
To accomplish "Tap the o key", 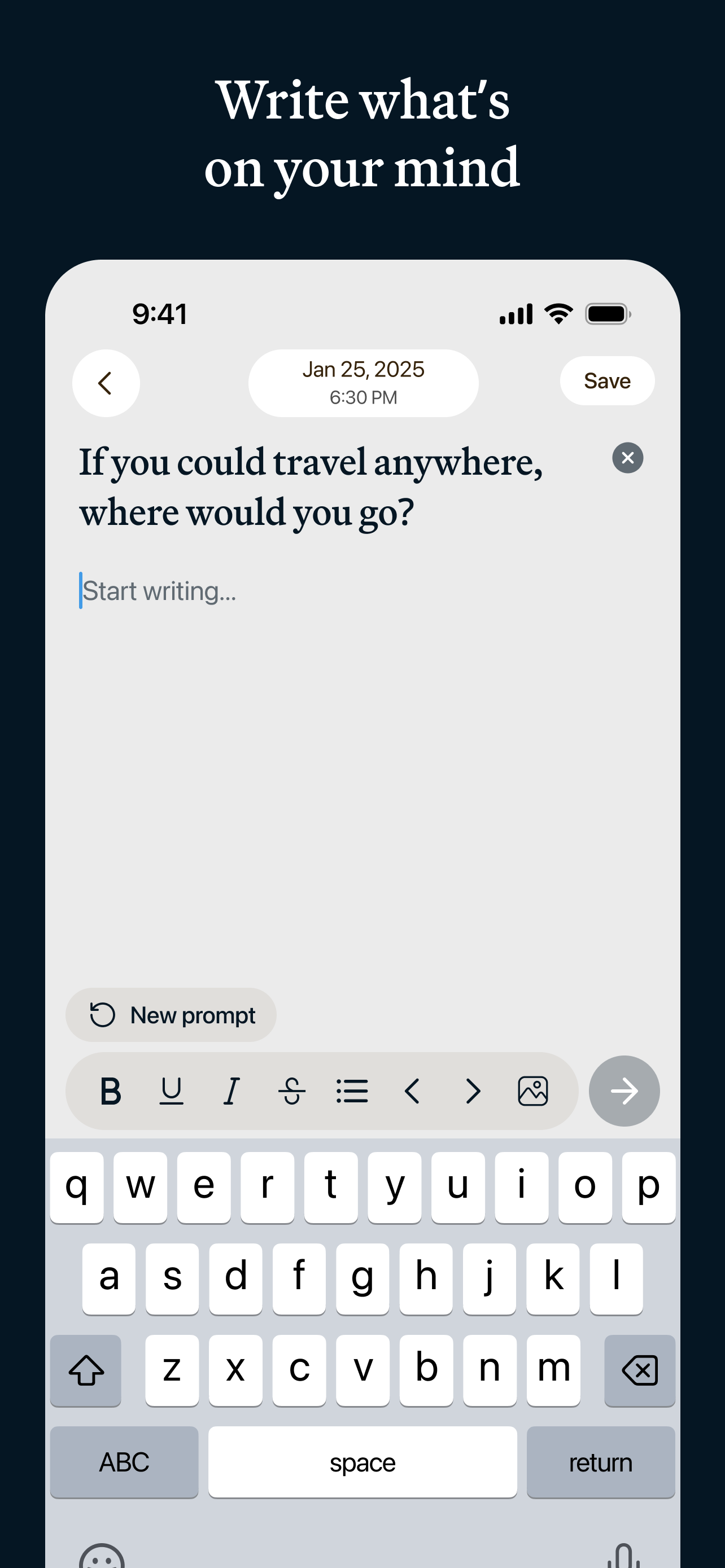I will 585,1187.
